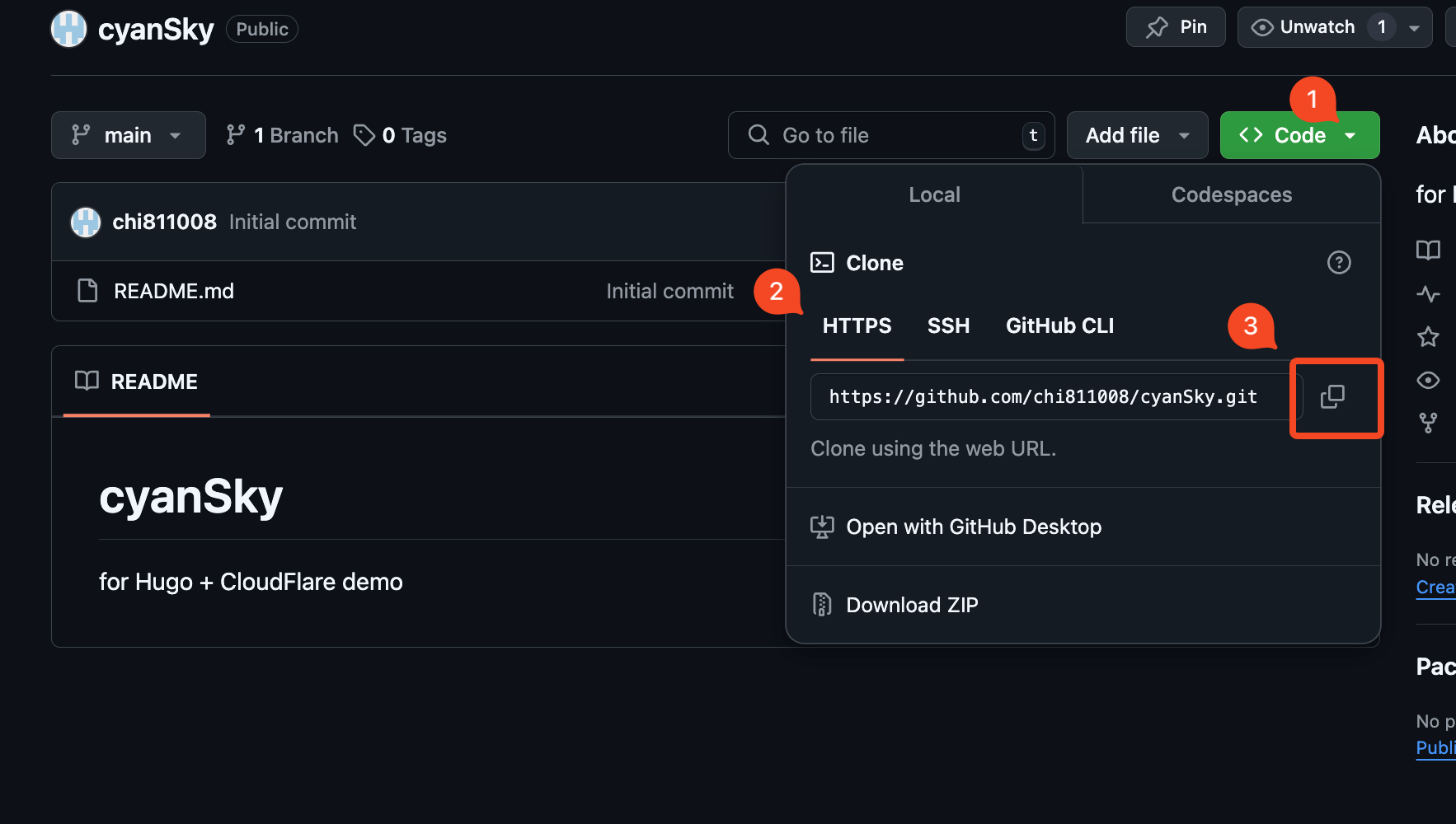Pin the cyanSky repository
Screen dimensions: 1456x824
(1176, 27)
